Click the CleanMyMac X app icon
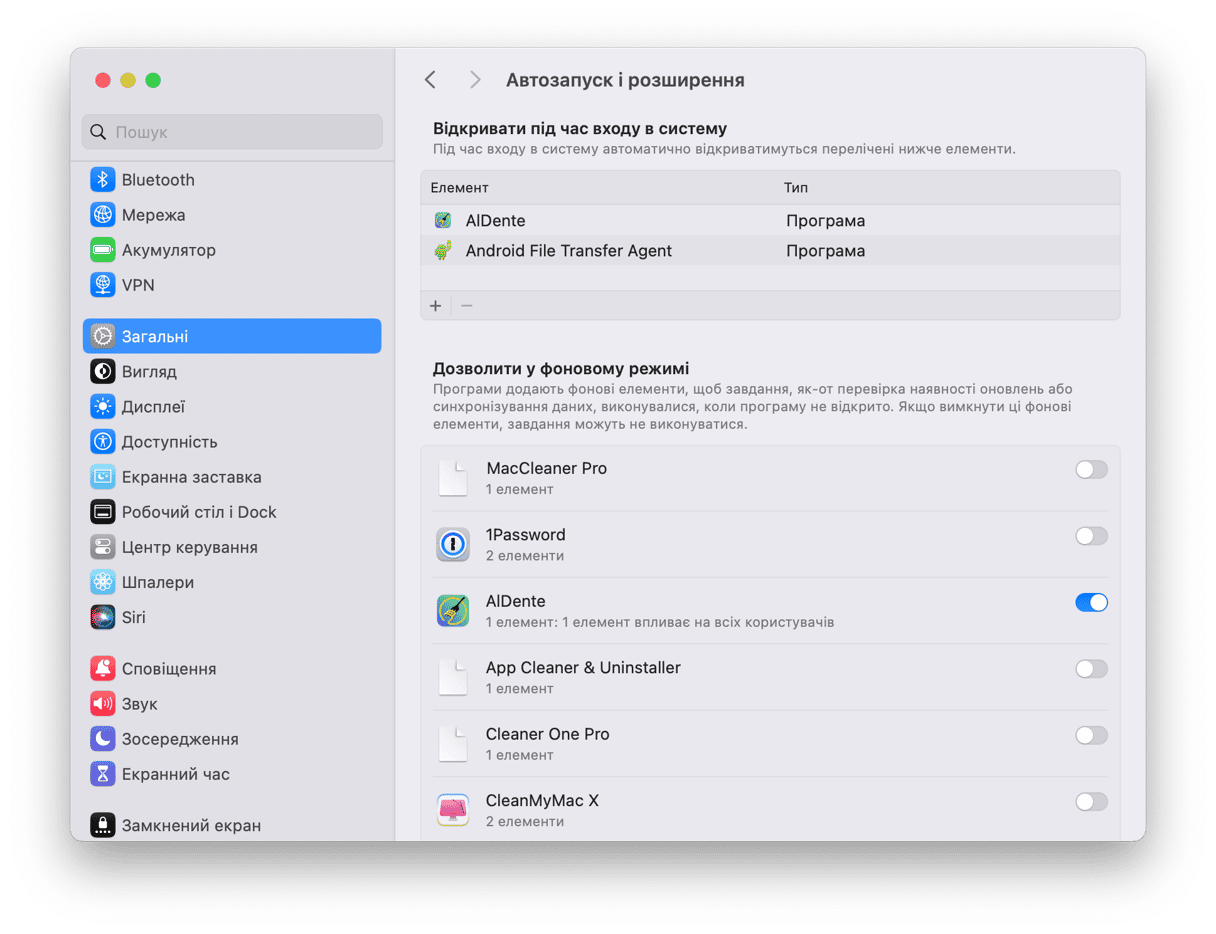 453,810
